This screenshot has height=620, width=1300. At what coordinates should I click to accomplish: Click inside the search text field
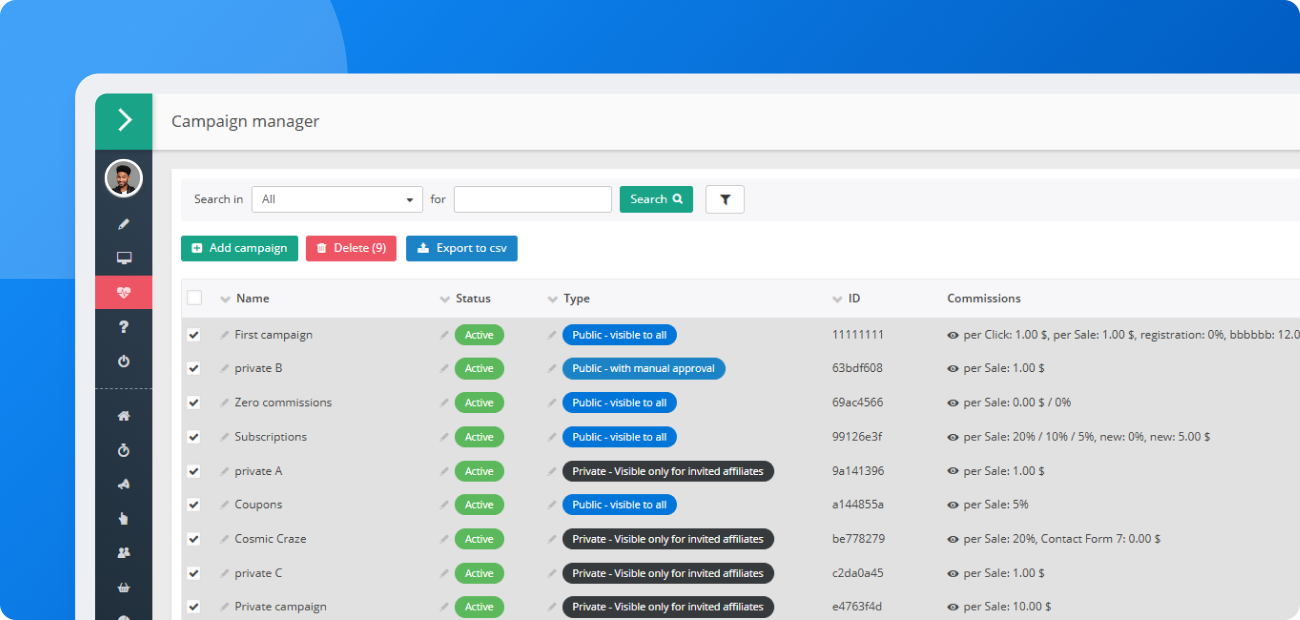click(x=532, y=199)
